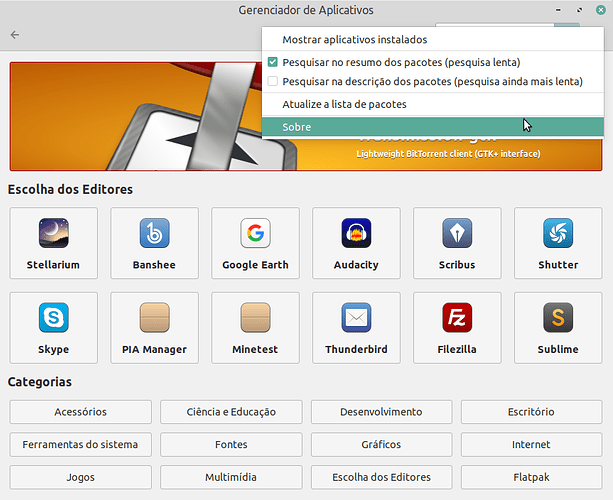613x500 pixels.
Task: Open the Scribus app tile
Action: tap(457, 243)
